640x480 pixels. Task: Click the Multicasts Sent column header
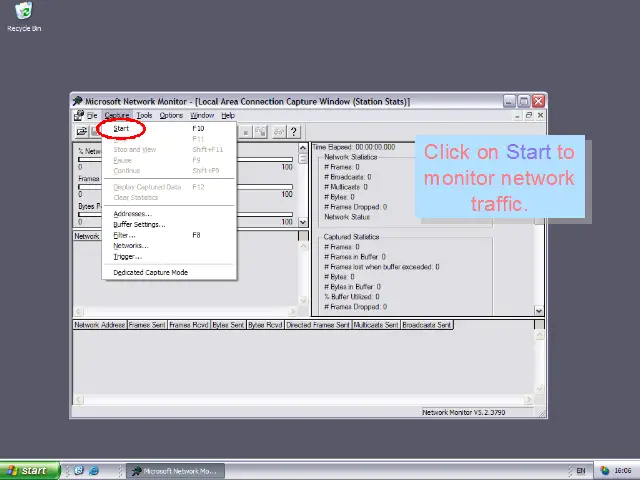[376, 325]
